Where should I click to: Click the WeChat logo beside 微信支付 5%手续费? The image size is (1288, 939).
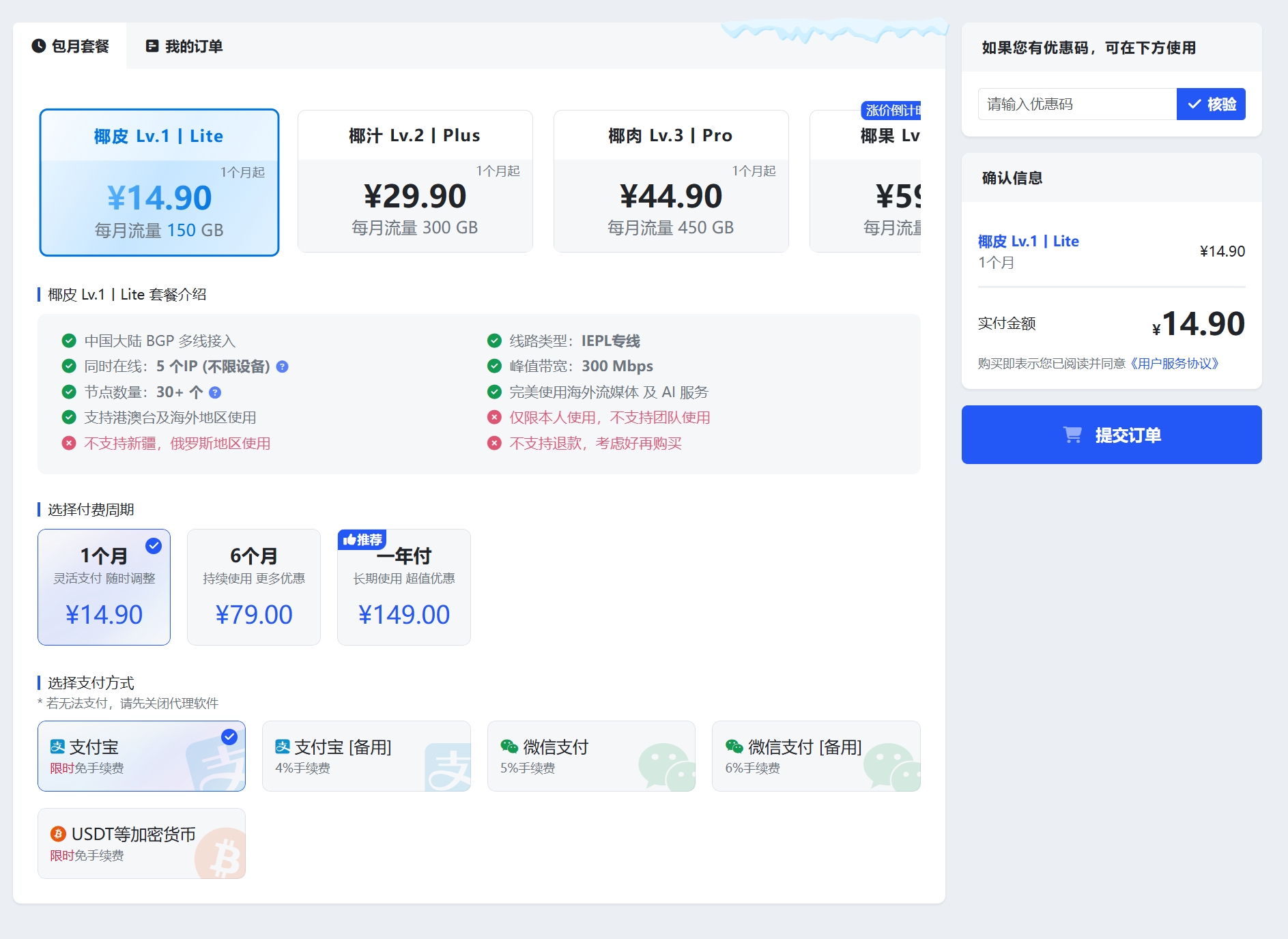509,747
